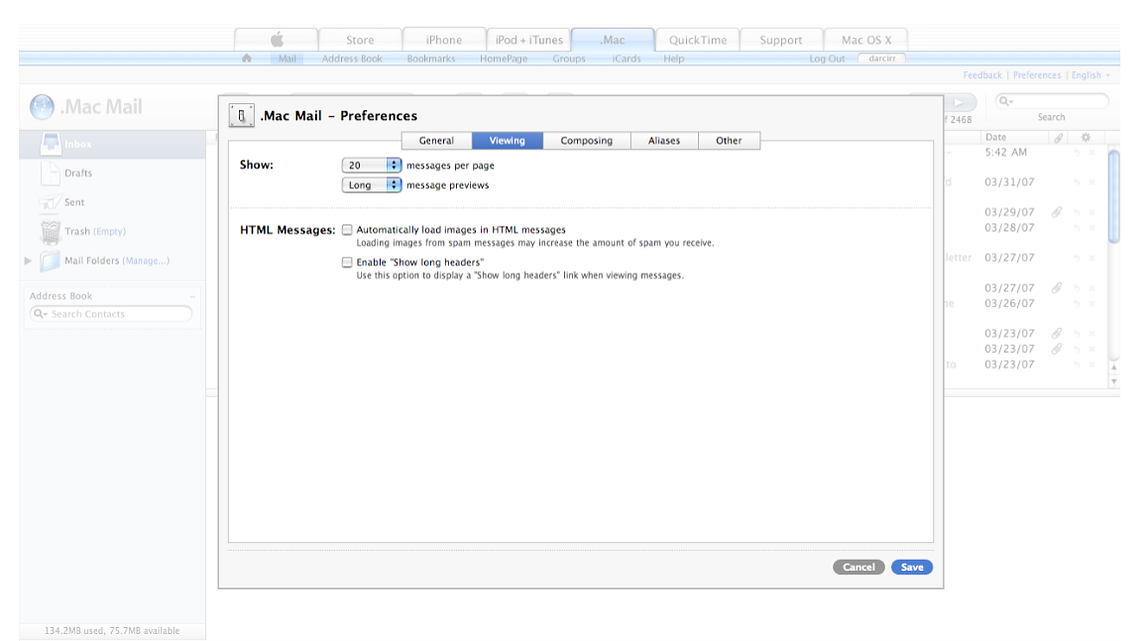1139x641 pixels.
Task: Open the Support tab
Action: pos(781,40)
